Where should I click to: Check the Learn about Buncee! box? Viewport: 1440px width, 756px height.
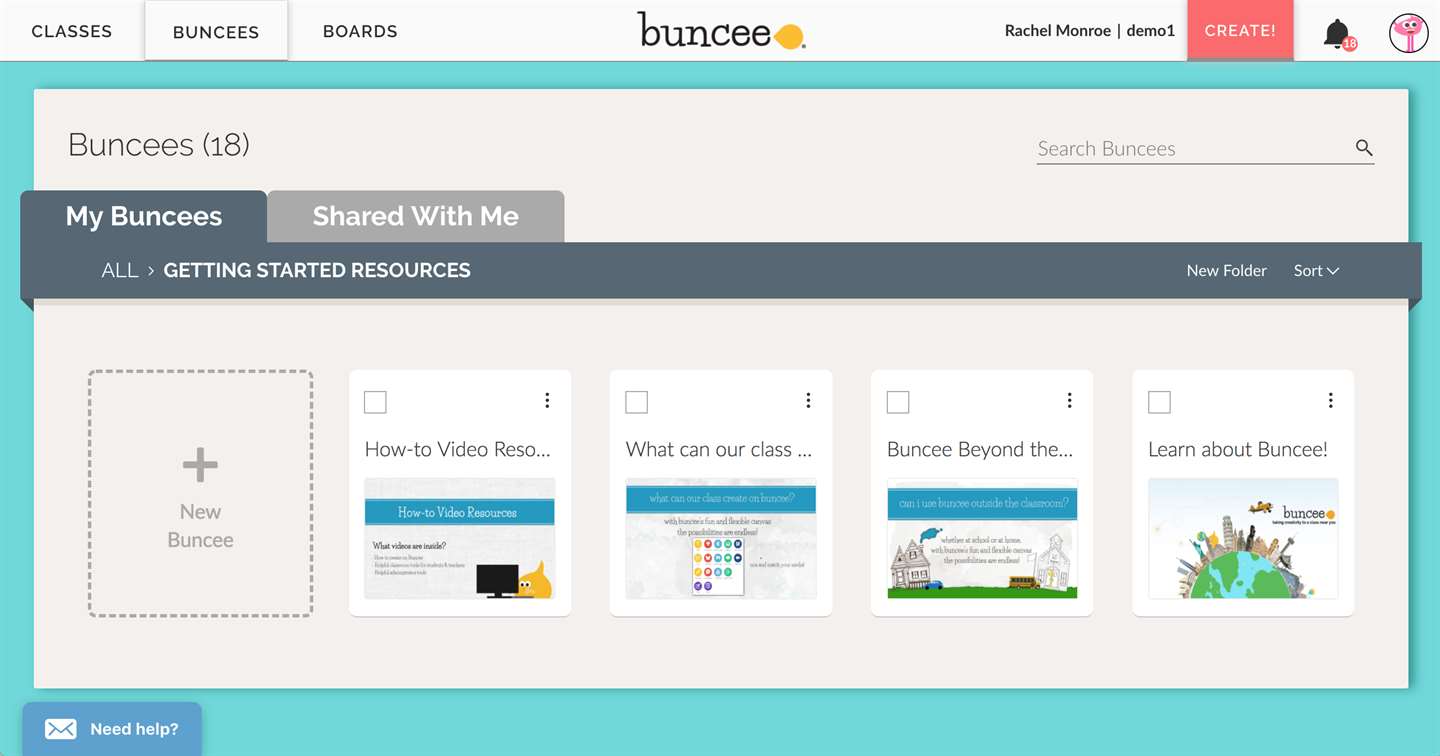tap(1159, 402)
